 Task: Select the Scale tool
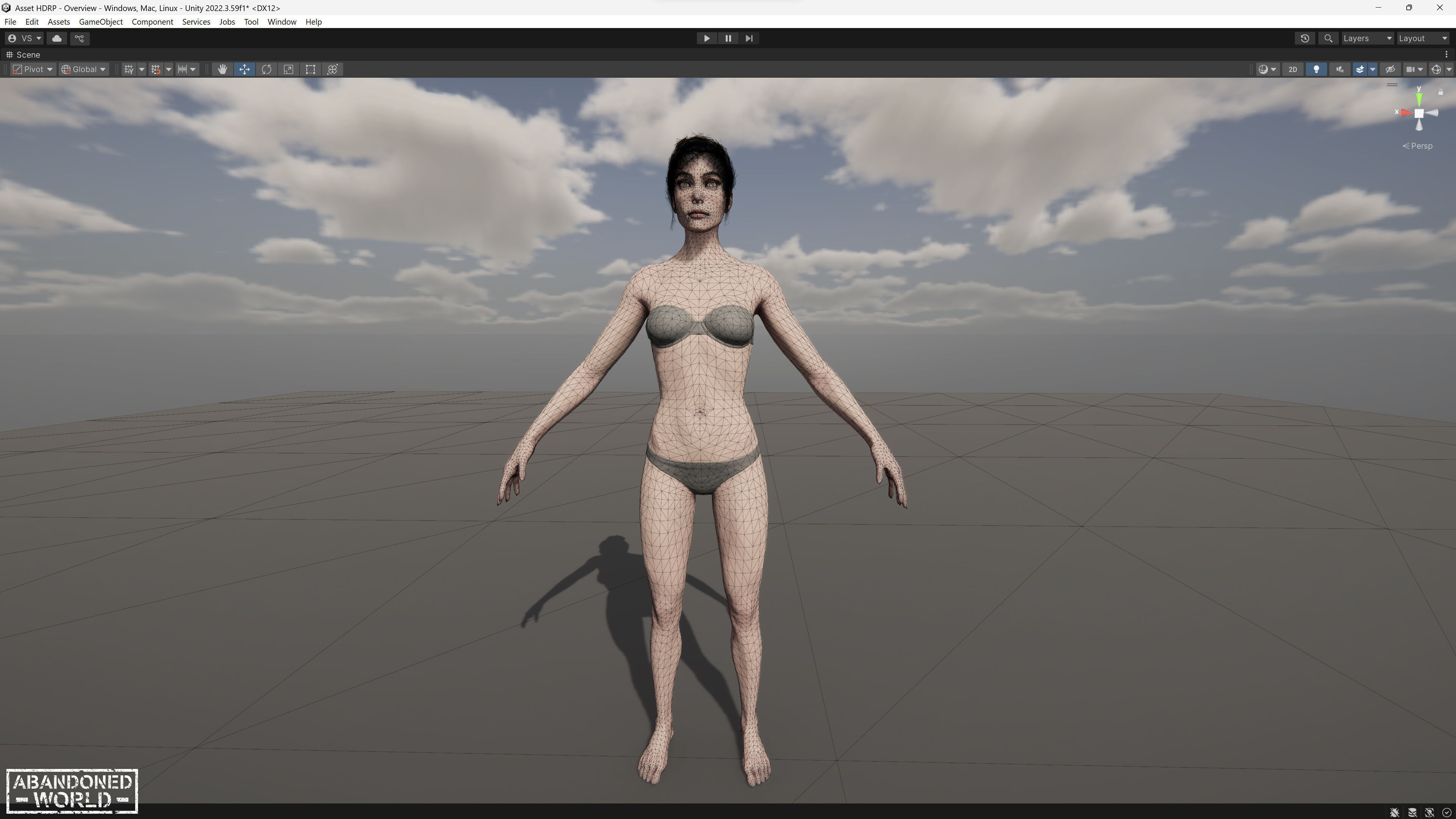(x=288, y=69)
